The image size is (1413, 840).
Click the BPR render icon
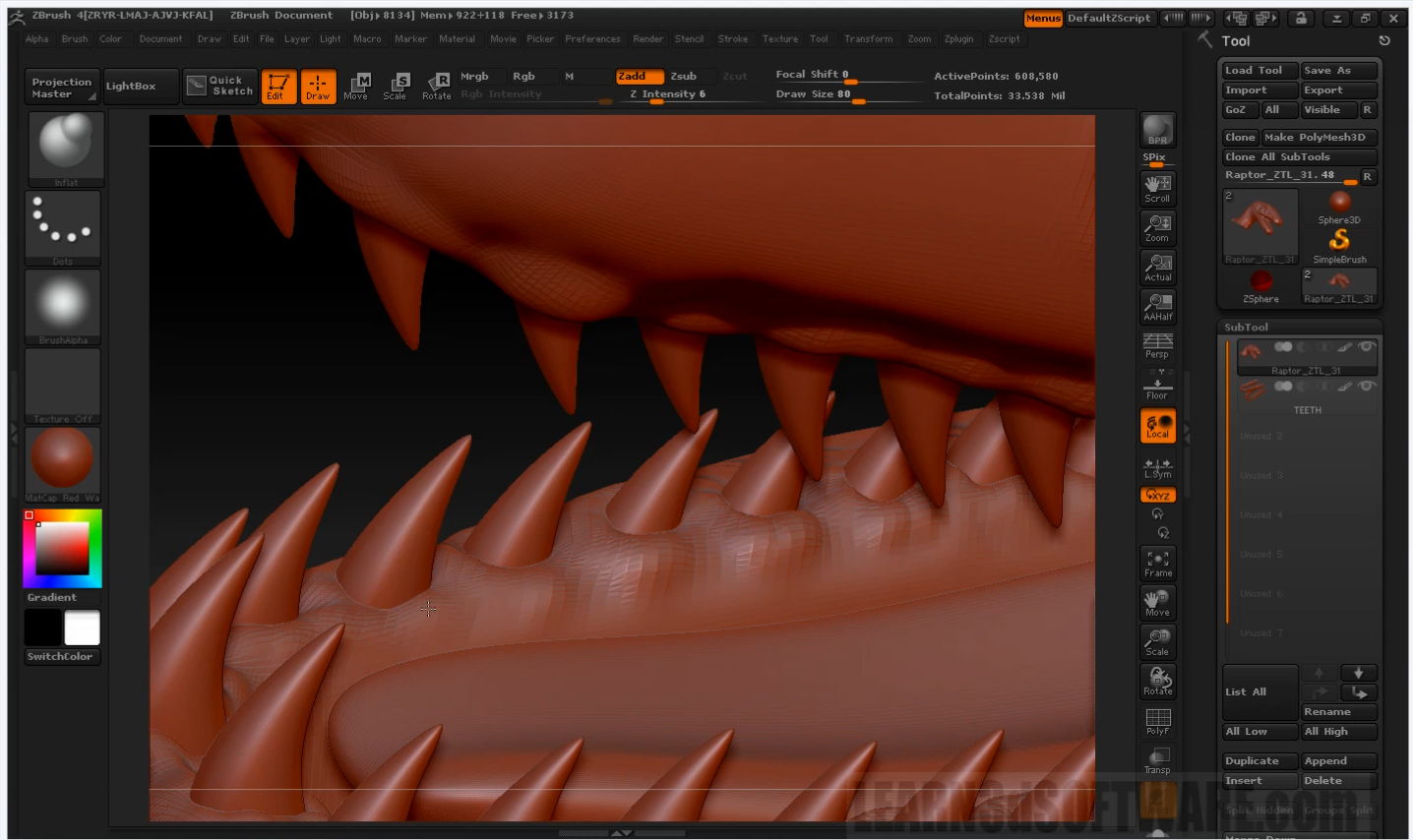point(1157,130)
